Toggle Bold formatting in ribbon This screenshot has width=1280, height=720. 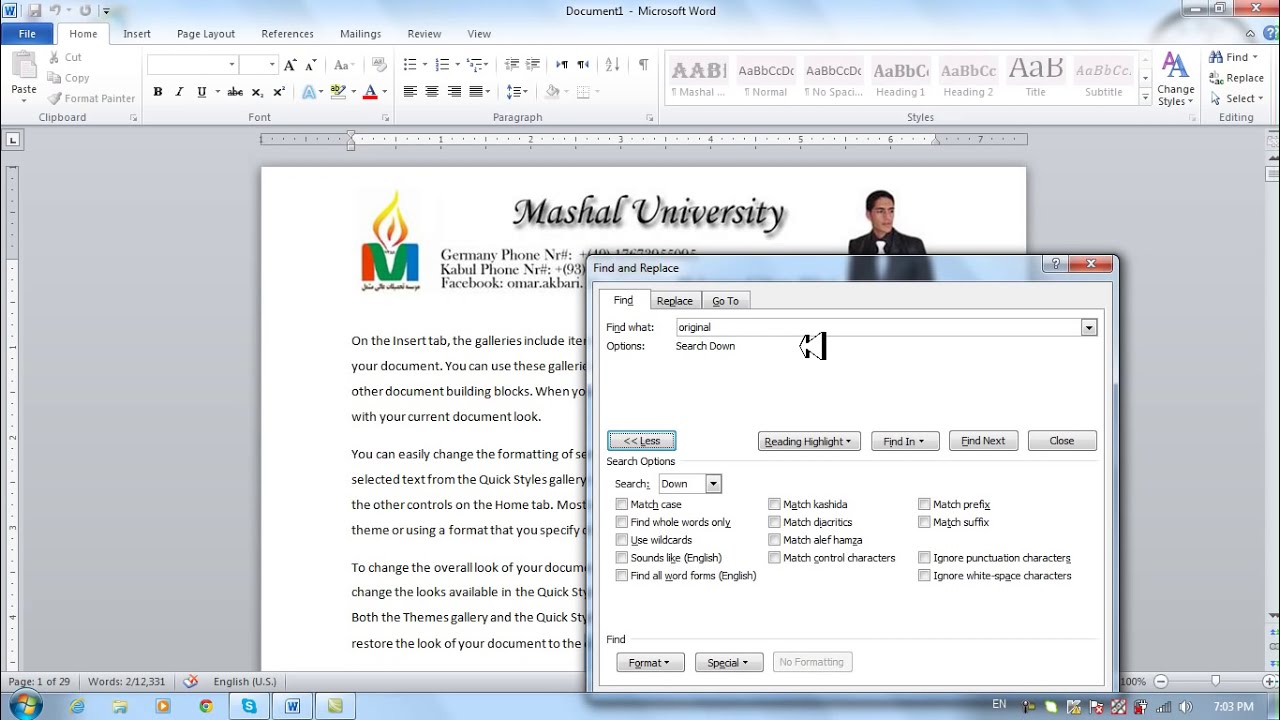tap(158, 92)
